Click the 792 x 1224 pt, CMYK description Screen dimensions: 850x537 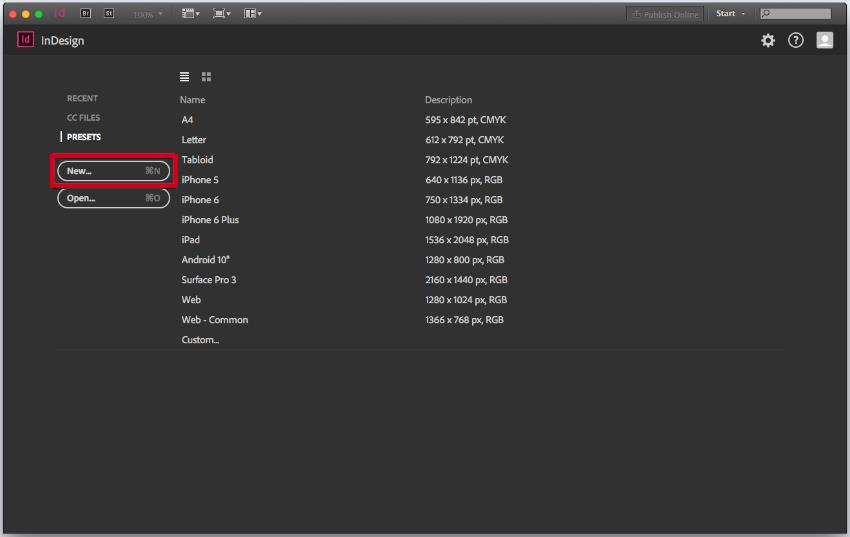[x=466, y=160]
